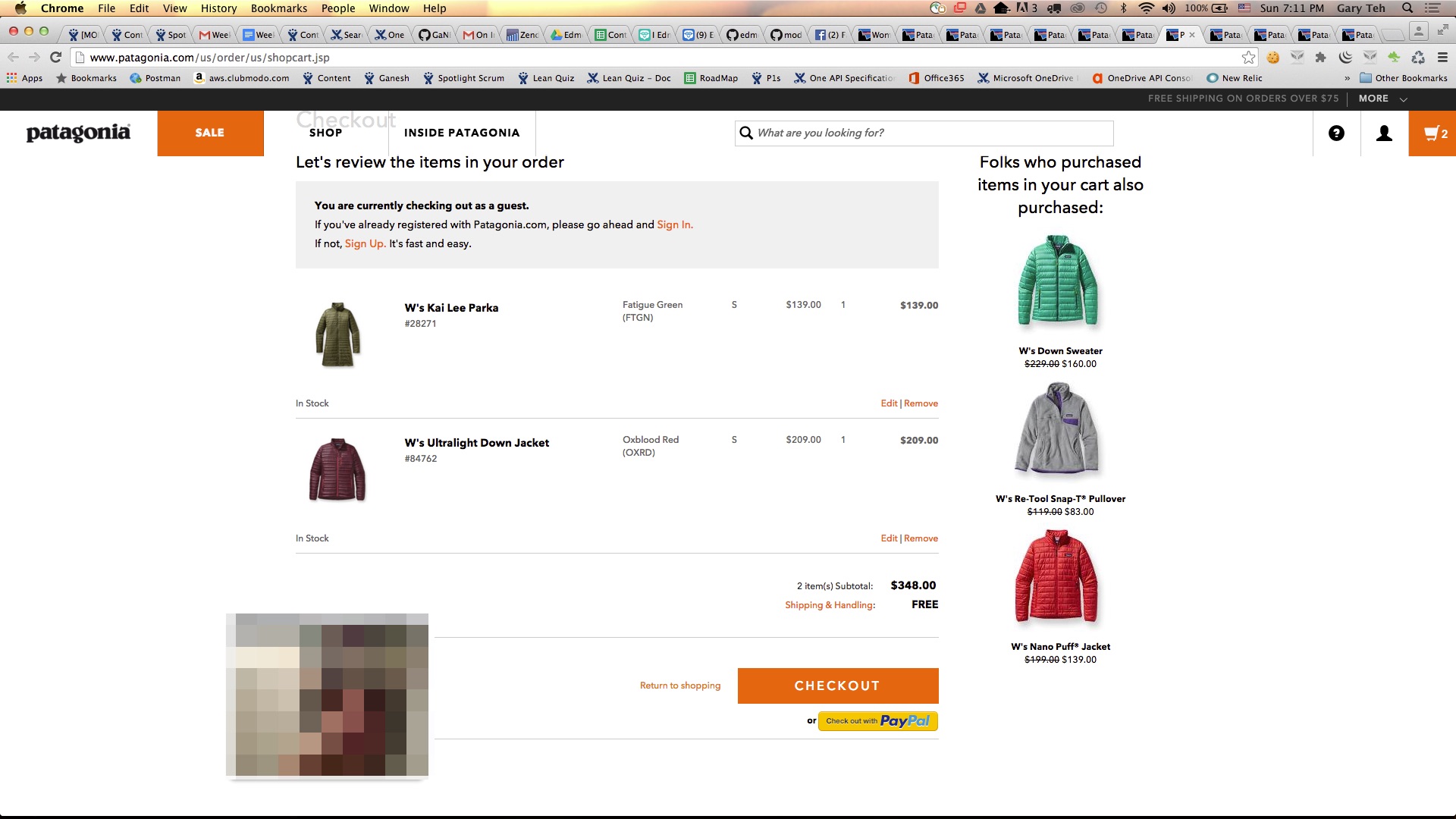The height and width of the screenshot is (819, 1456).
Task: Click the volume icon in the menu bar
Action: pos(1169,8)
